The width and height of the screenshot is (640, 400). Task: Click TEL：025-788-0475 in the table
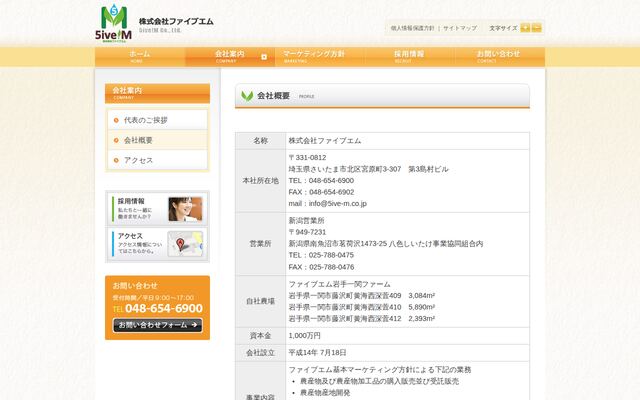pyautogui.click(x=321, y=255)
